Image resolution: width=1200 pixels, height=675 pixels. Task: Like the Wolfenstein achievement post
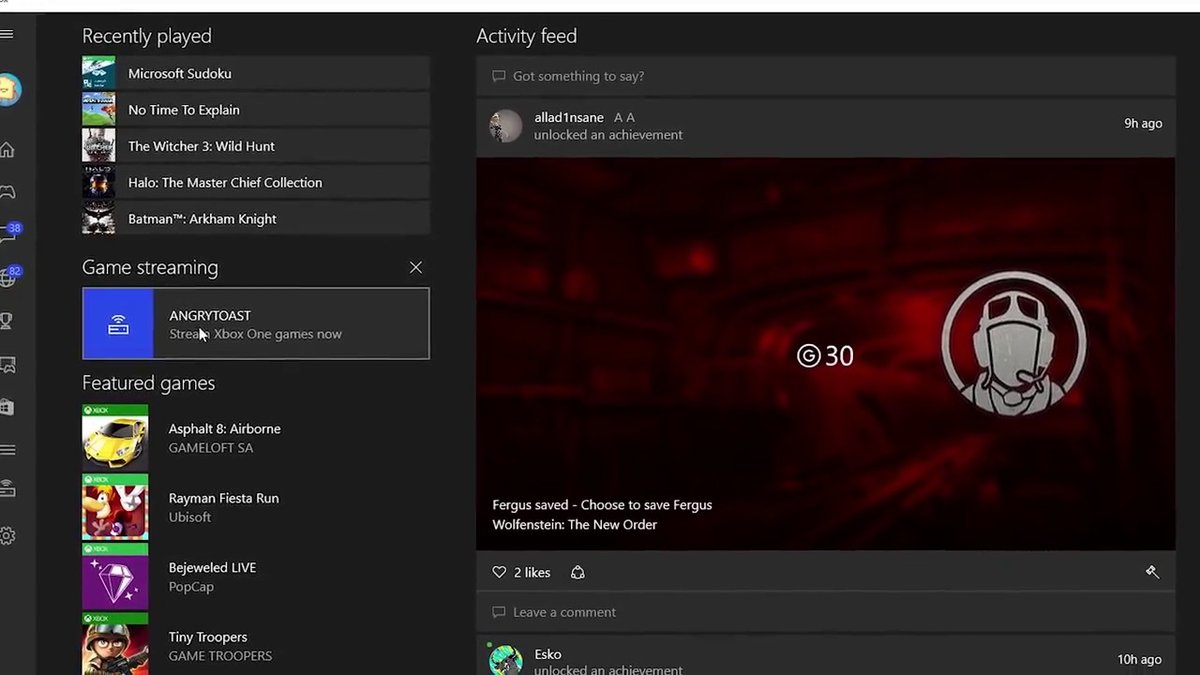[x=500, y=572]
